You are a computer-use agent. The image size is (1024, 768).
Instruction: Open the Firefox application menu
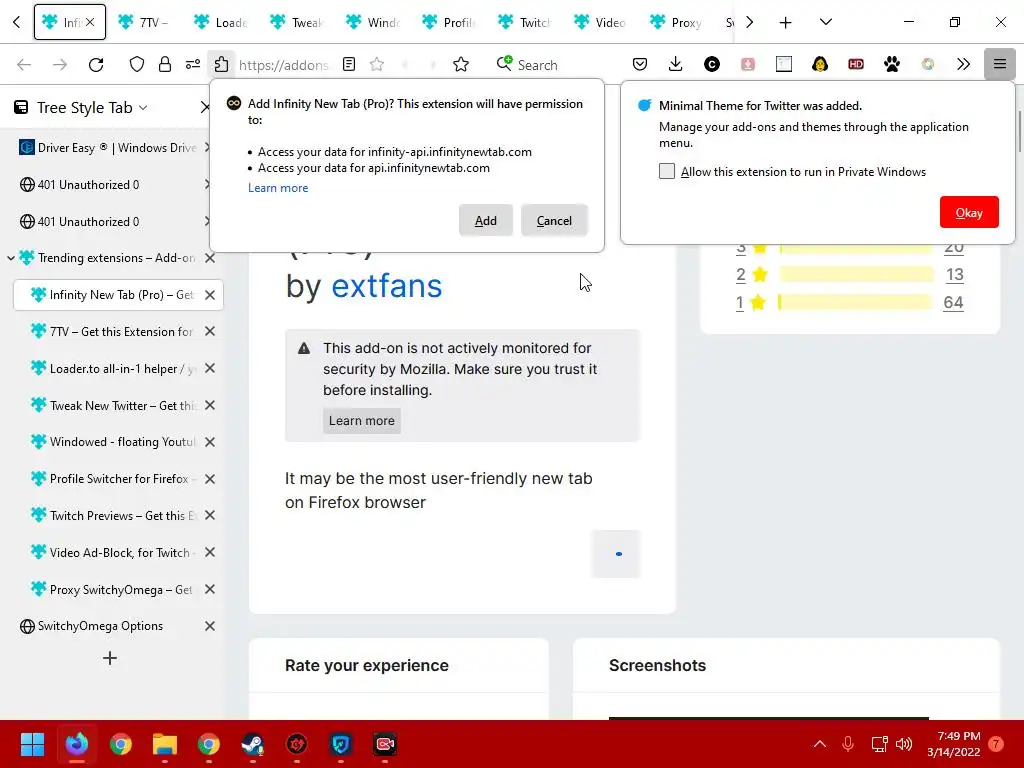click(999, 64)
